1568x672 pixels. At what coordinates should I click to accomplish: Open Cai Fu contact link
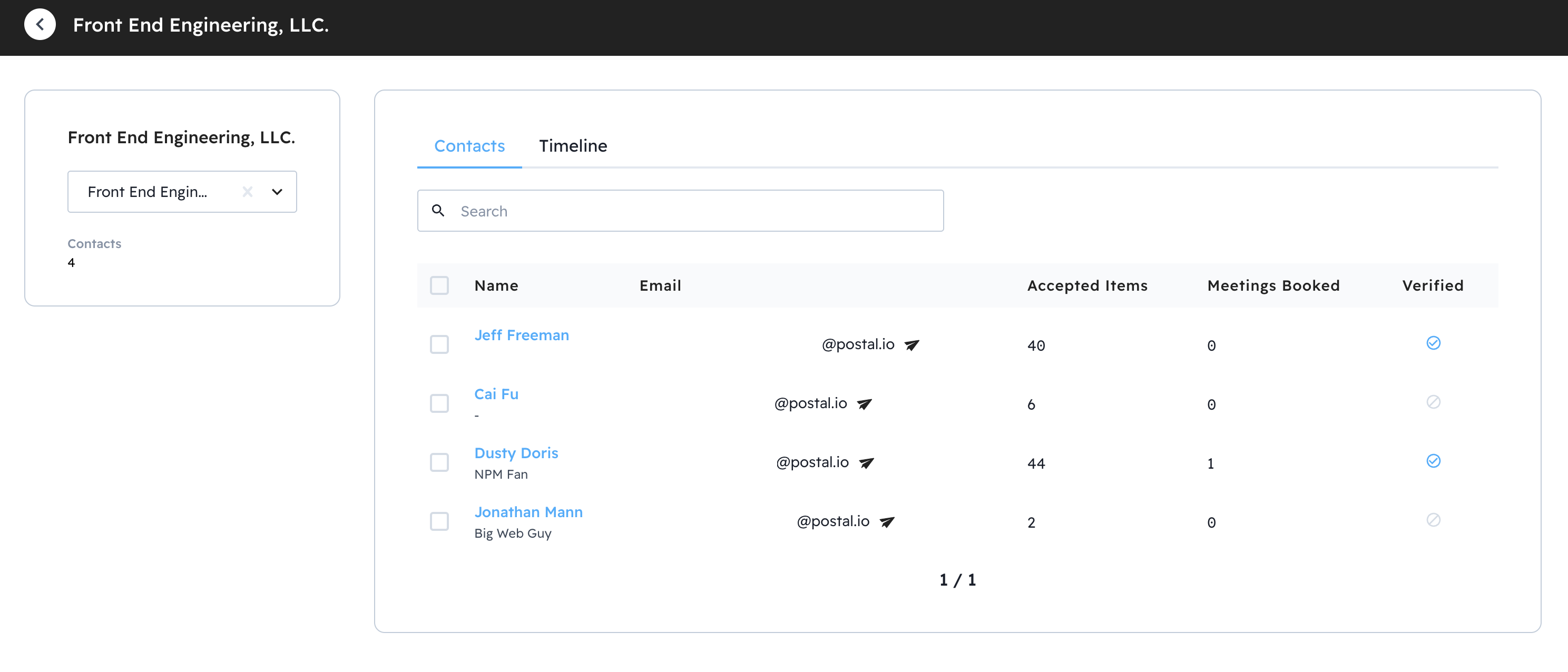tap(496, 394)
